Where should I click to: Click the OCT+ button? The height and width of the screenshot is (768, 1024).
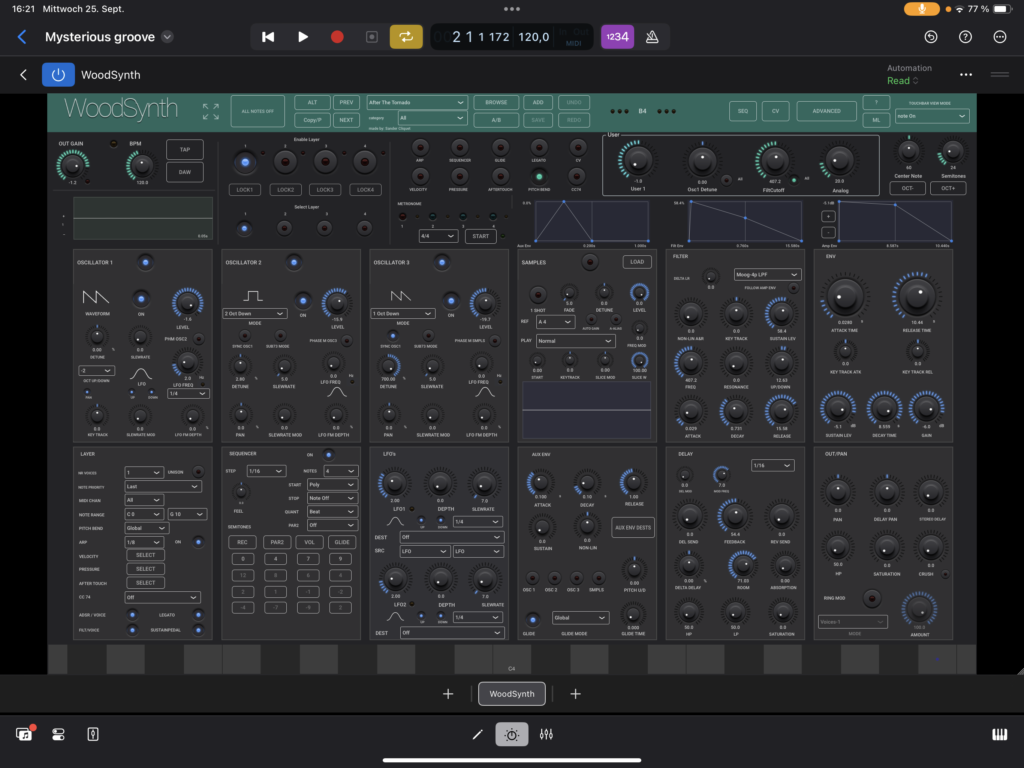948,188
